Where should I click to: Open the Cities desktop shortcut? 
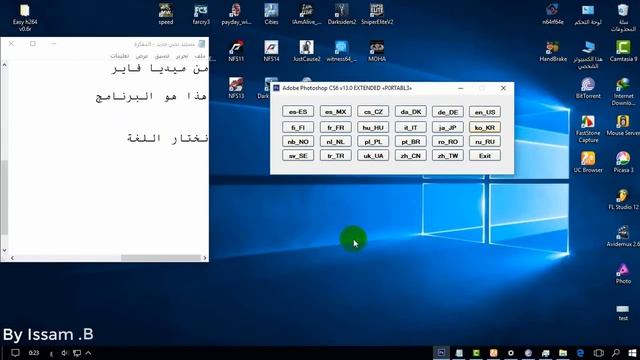tap(271, 14)
